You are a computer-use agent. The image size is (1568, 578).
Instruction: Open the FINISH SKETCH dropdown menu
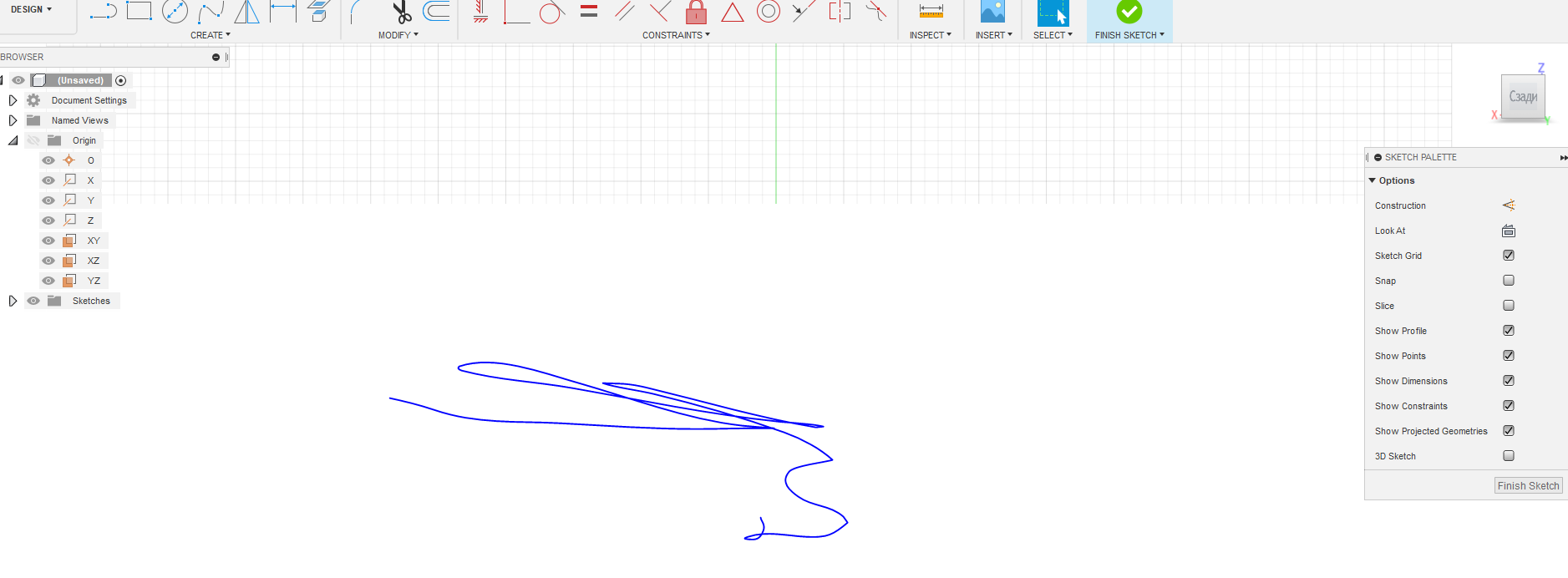tap(1129, 35)
